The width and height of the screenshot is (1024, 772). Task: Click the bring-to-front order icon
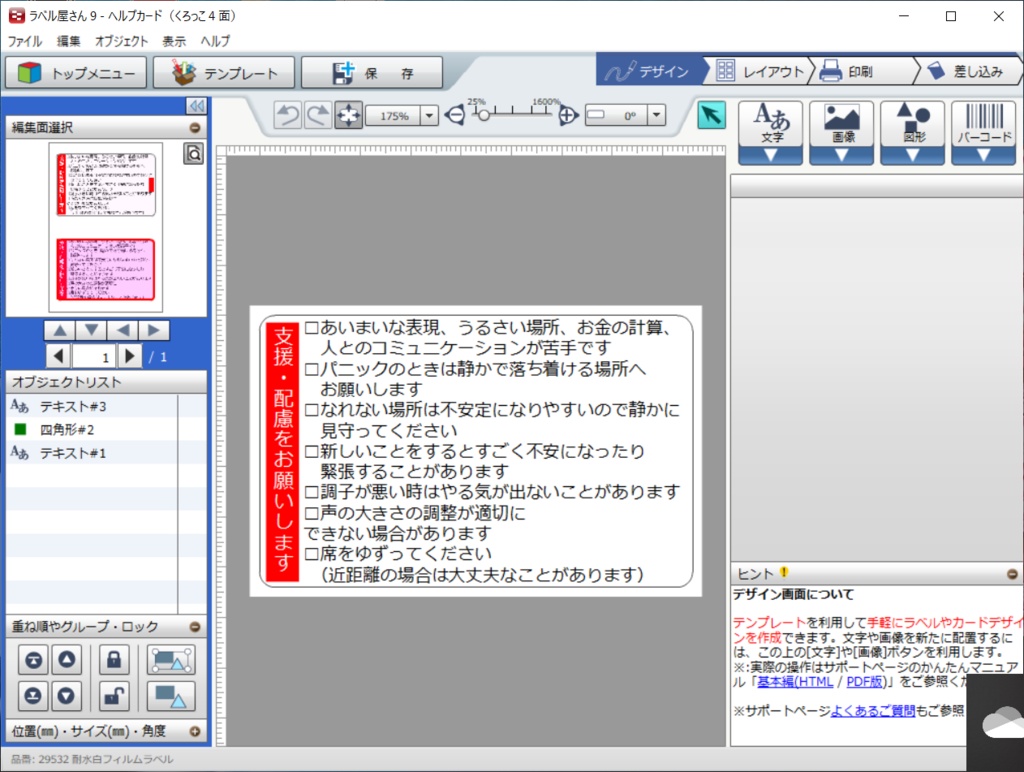[x=33, y=660]
